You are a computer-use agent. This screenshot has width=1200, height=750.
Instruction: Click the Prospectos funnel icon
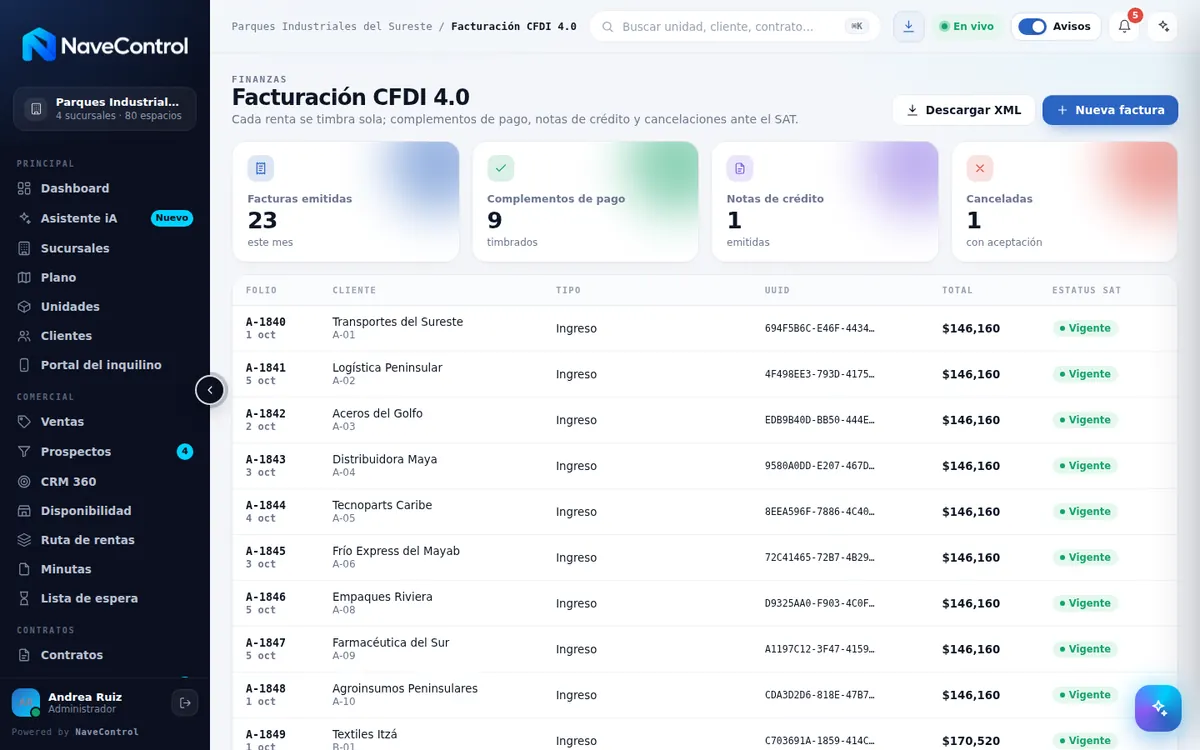pos(25,452)
